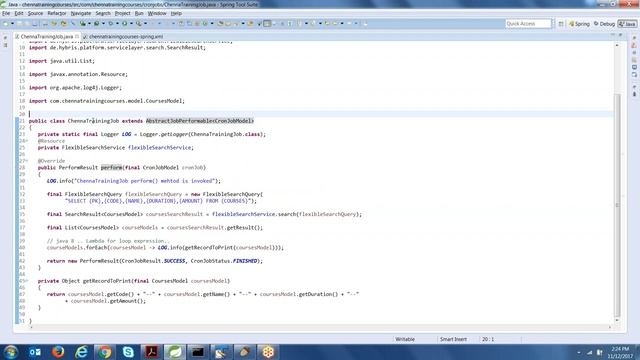This screenshot has width=640, height=360.
Task: Click the getRecordToPrint method declaration
Action: (107, 281)
